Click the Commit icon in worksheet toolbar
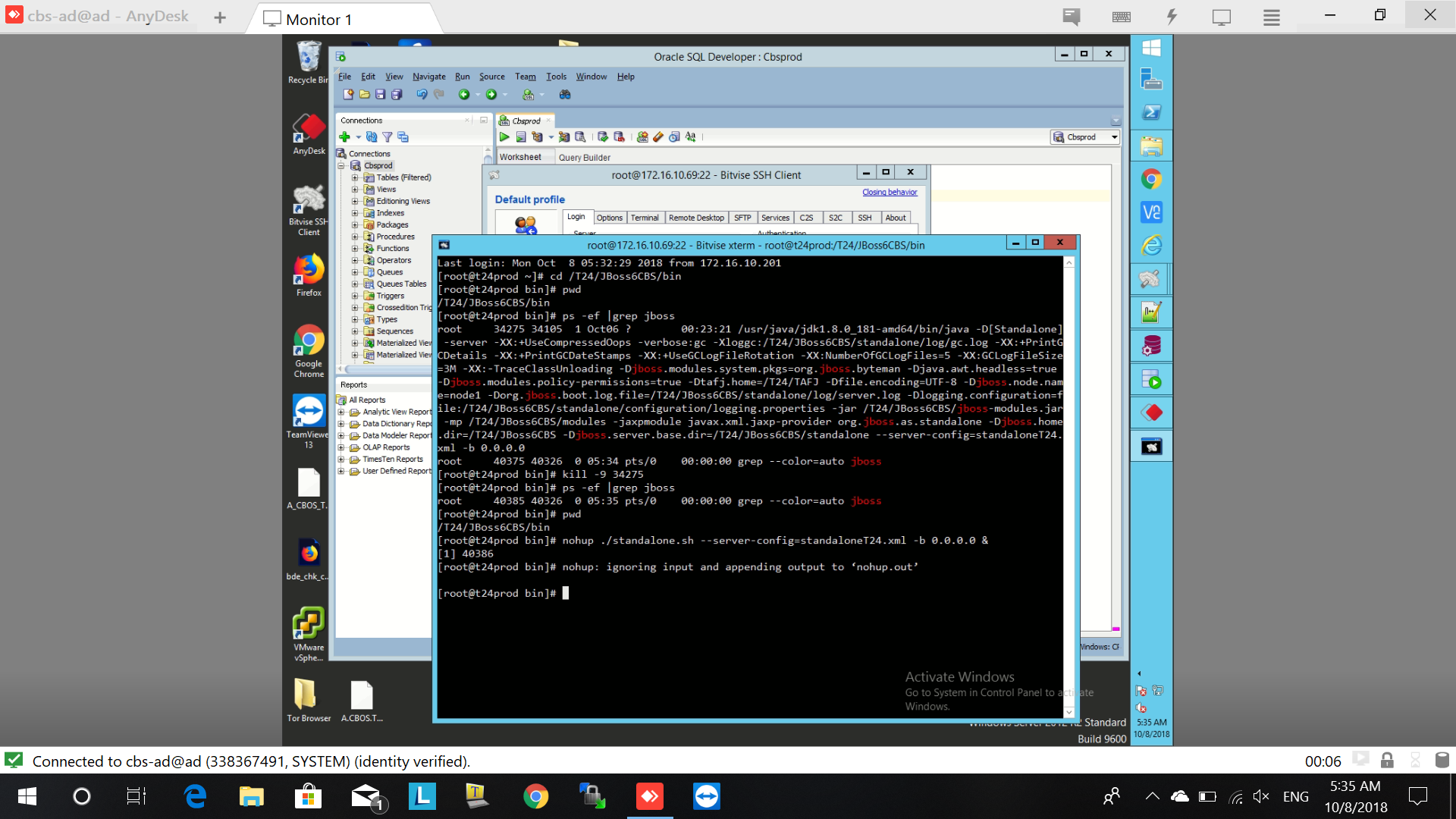1456x819 pixels. (603, 137)
